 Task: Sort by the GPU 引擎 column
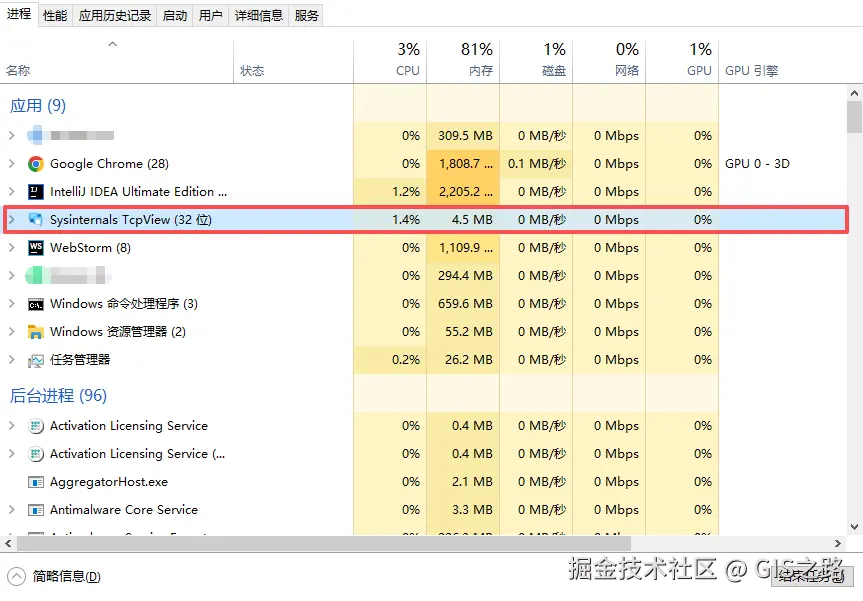click(x=782, y=61)
